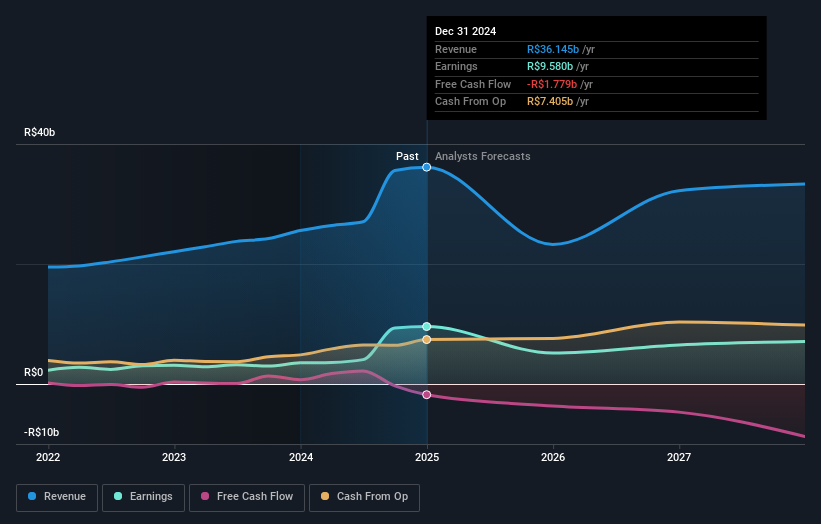The image size is (821, 524).
Task: Click the Revenue row label in tooltip
Action: point(456,49)
